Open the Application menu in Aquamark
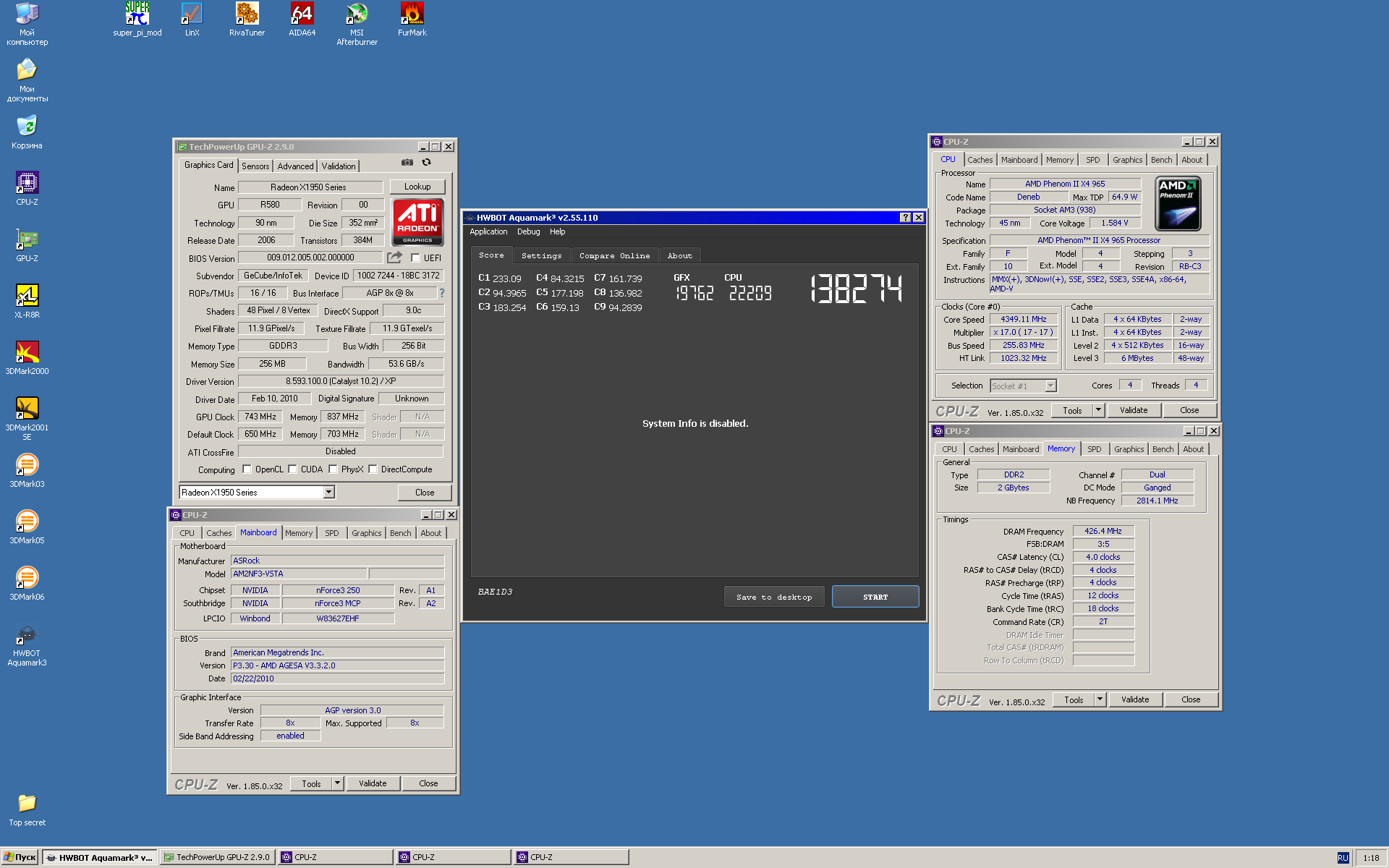 click(x=488, y=231)
